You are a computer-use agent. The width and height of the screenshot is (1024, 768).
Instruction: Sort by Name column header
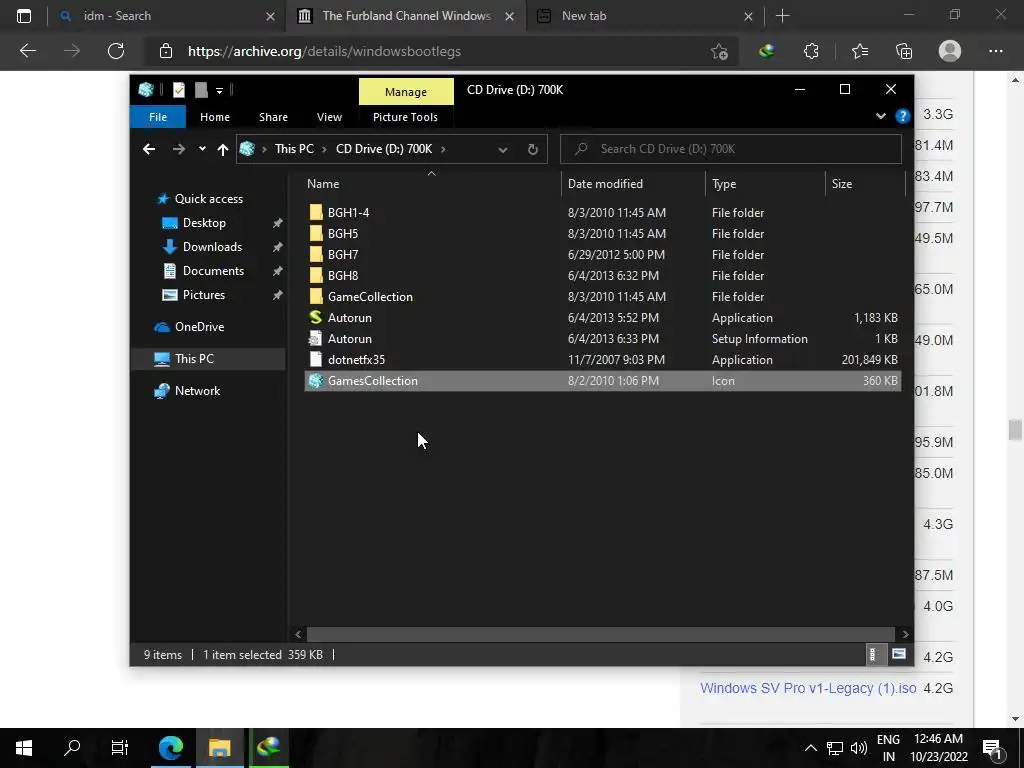point(431,184)
